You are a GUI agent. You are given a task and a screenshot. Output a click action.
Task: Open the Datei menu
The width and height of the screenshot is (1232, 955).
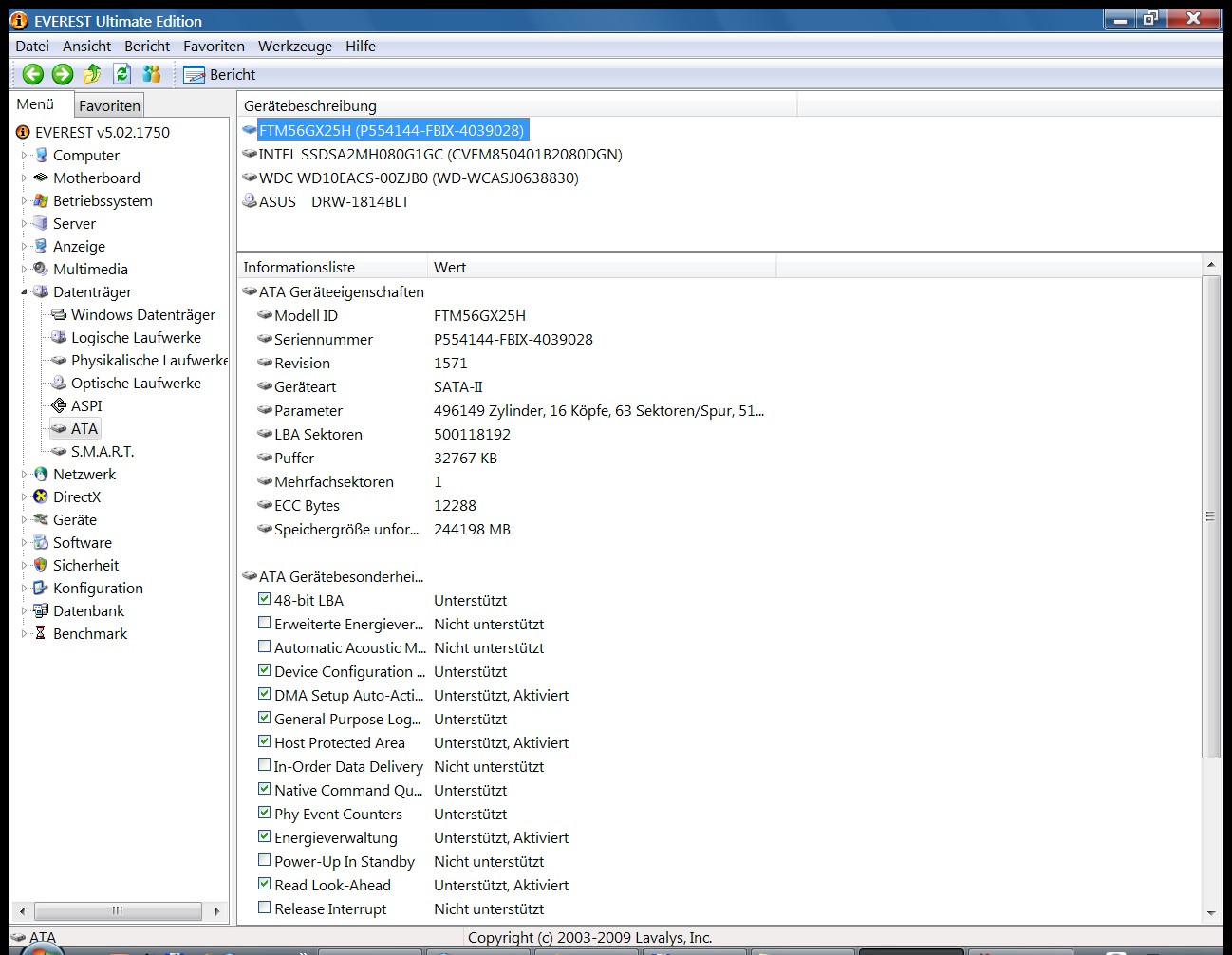click(x=32, y=46)
